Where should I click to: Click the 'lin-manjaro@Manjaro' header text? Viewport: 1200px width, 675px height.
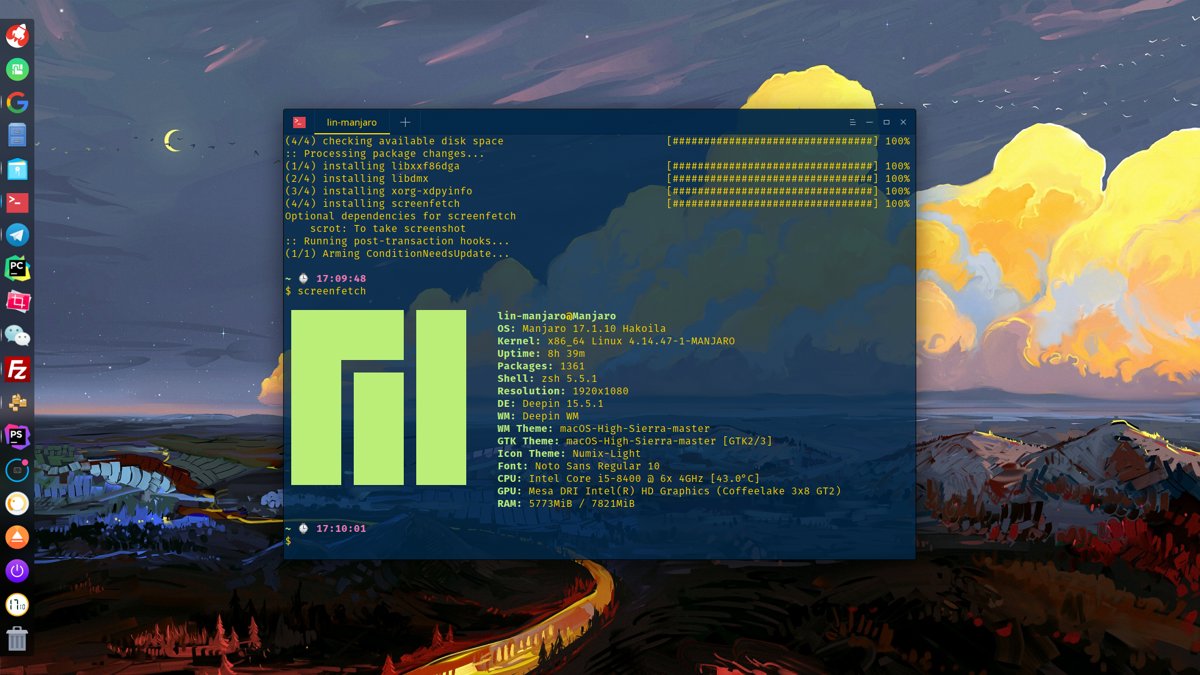point(557,316)
